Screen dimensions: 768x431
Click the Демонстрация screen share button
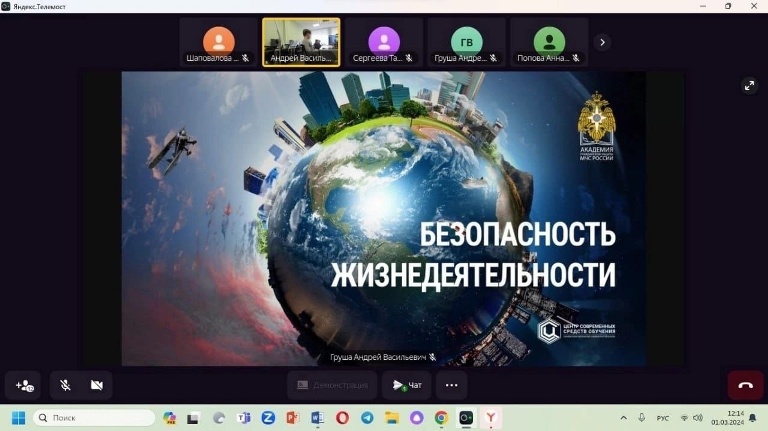pyautogui.click(x=332, y=385)
